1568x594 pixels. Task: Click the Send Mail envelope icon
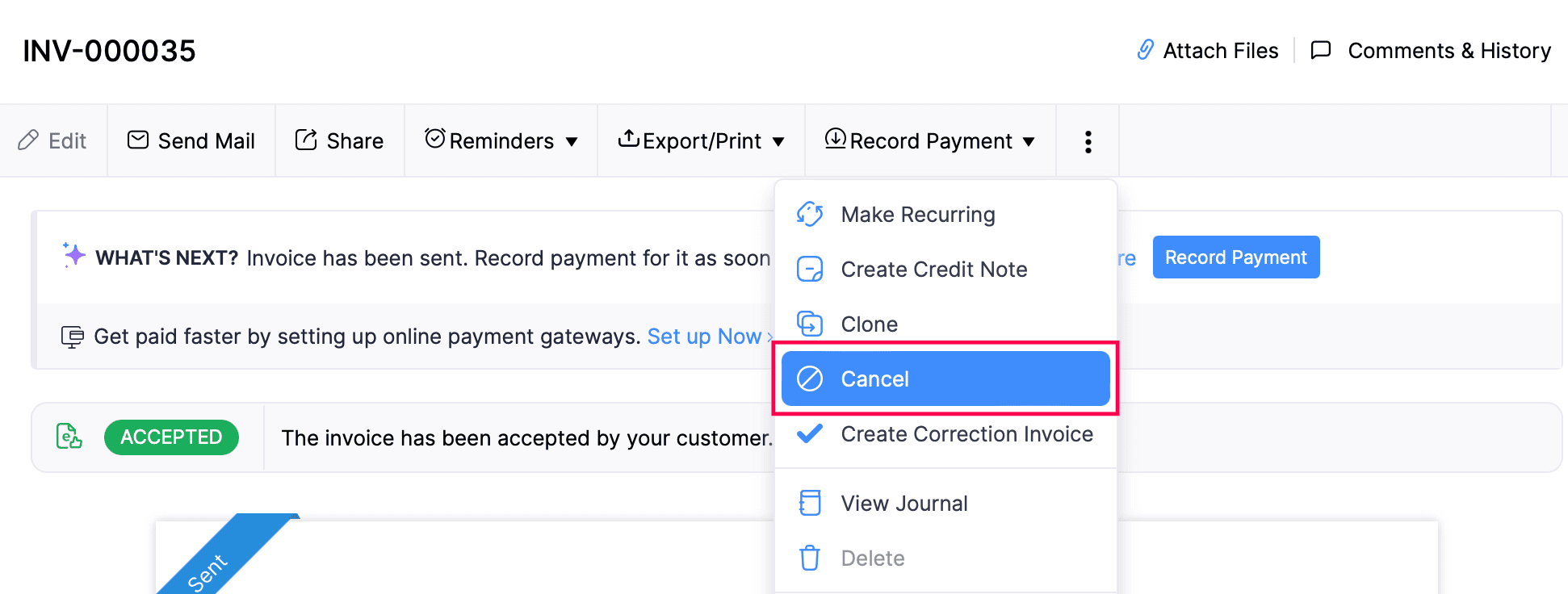[137, 140]
